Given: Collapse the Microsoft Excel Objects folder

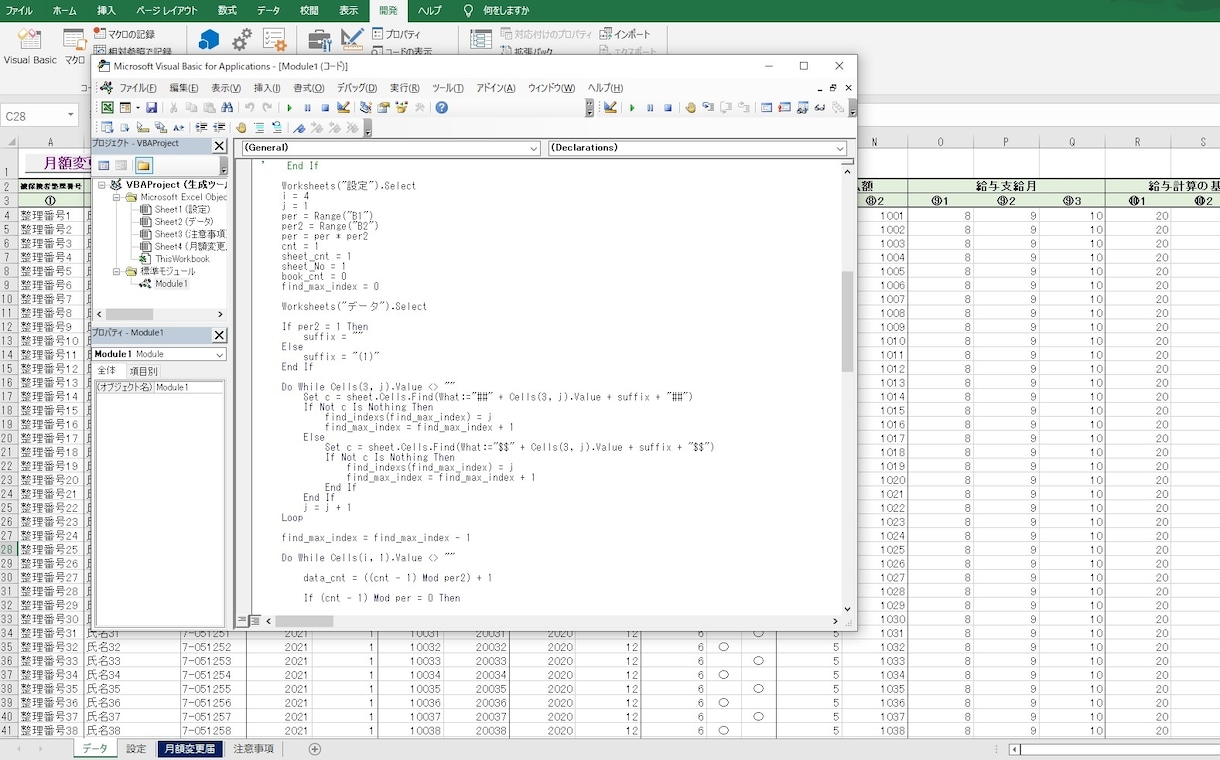Looking at the screenshot, I should (117, 197).
